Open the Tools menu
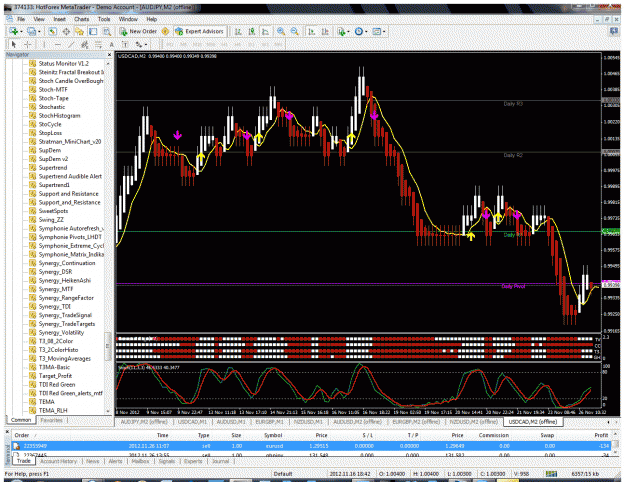Viewport: 625px width, 482px height. pos(104,19)
